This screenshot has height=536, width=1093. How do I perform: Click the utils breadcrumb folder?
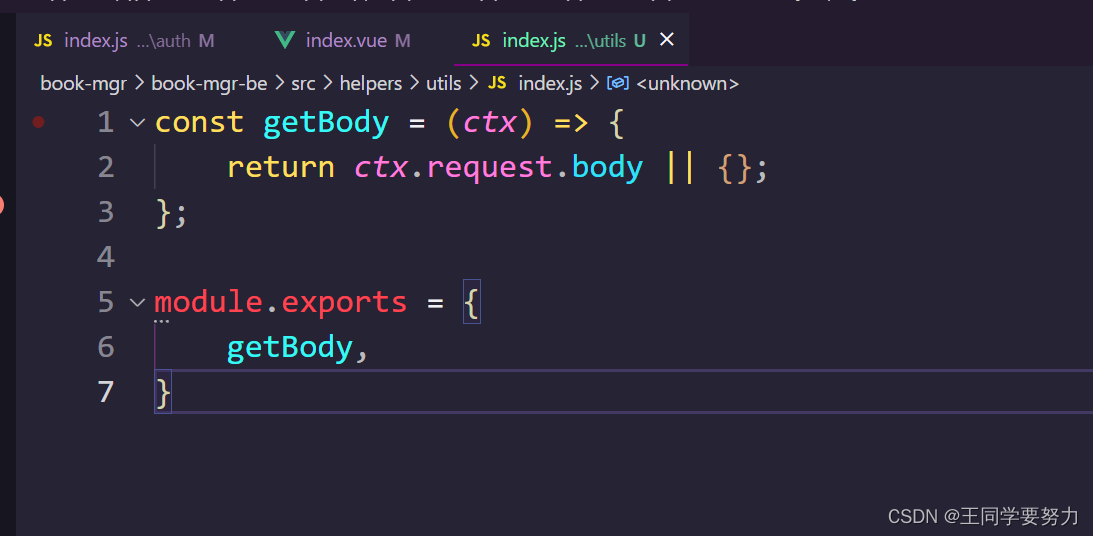[444, 84]
